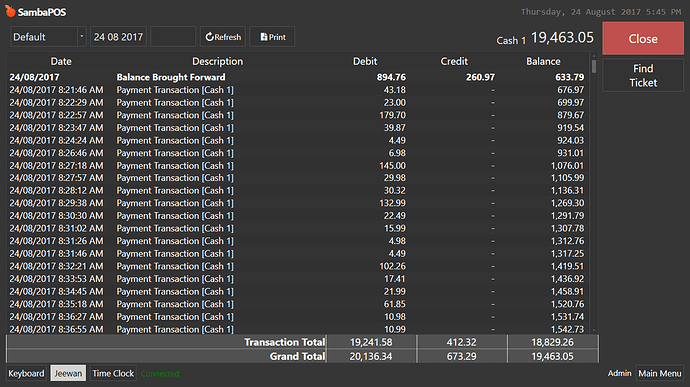
Task: Select the 8:35:18 AM payment transaction
Action: 297,304
